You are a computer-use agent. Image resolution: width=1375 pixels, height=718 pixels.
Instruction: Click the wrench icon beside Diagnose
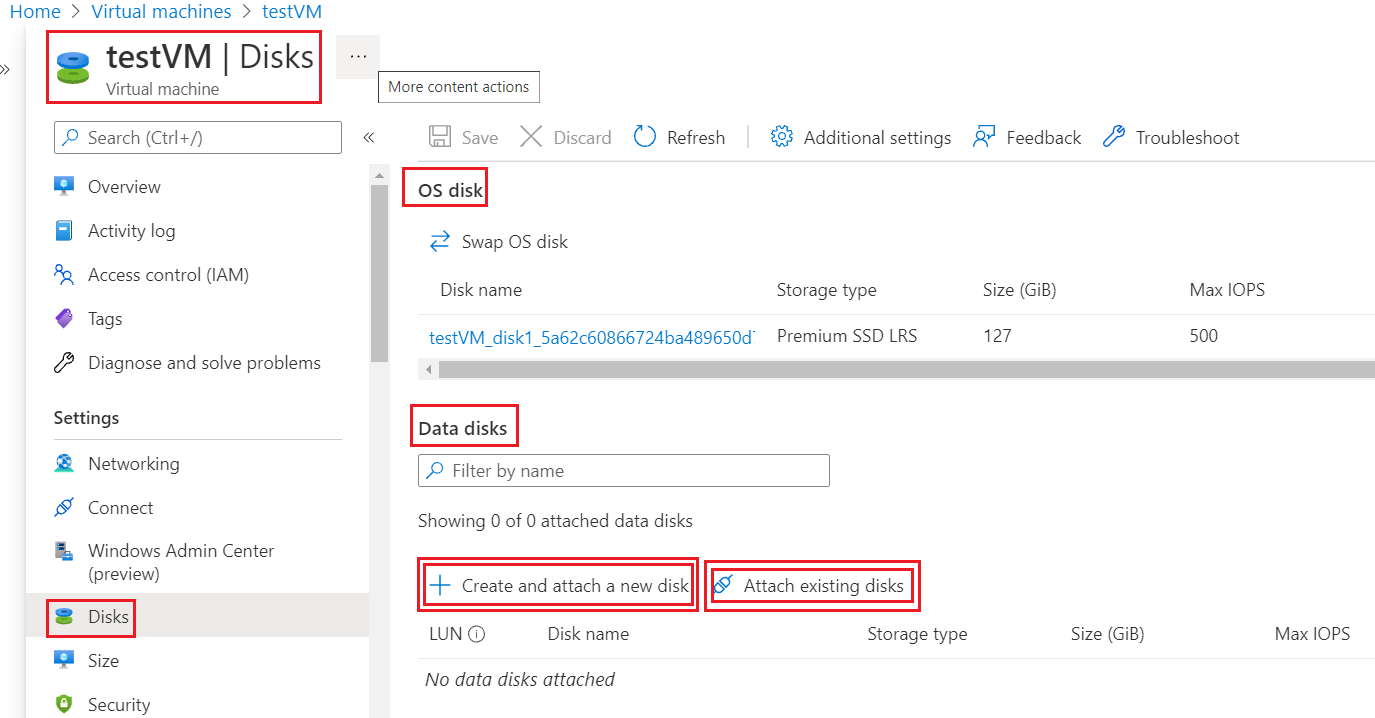click(64, 363)
